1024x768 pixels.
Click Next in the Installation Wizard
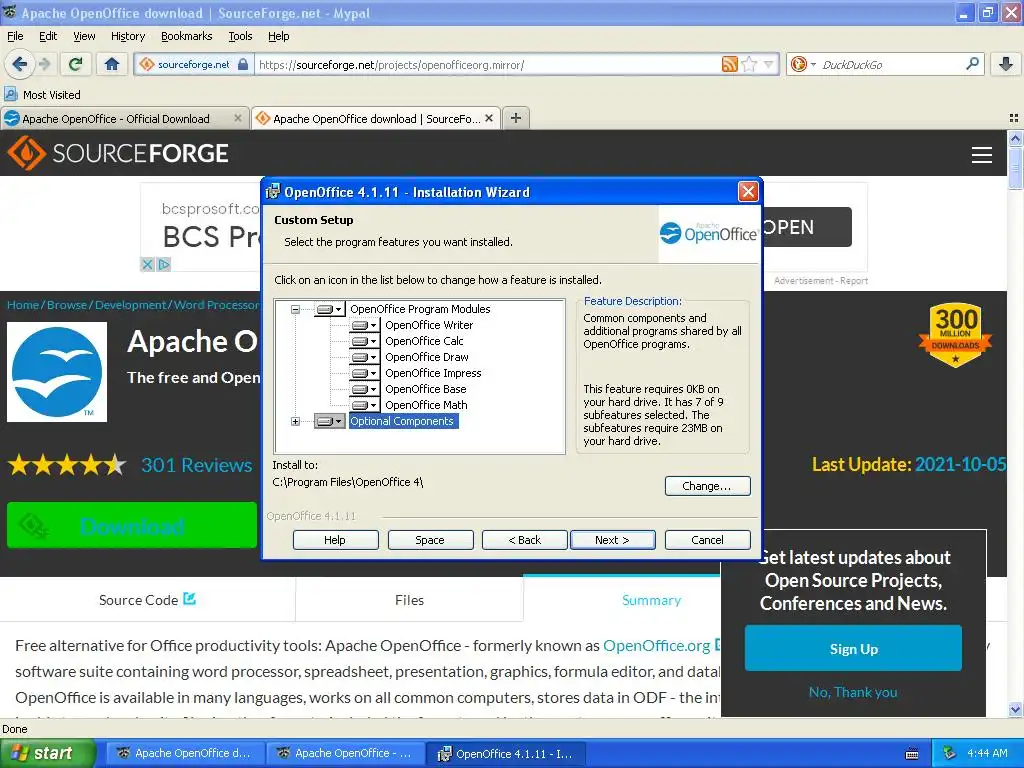click(612, 540)
